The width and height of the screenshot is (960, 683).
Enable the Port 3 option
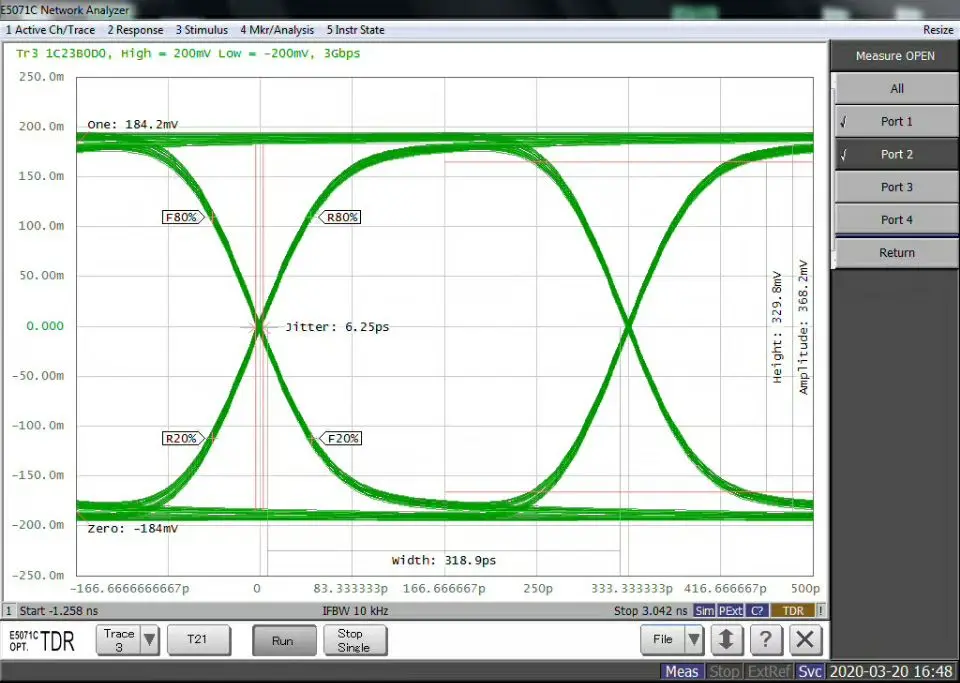point(896,187)
